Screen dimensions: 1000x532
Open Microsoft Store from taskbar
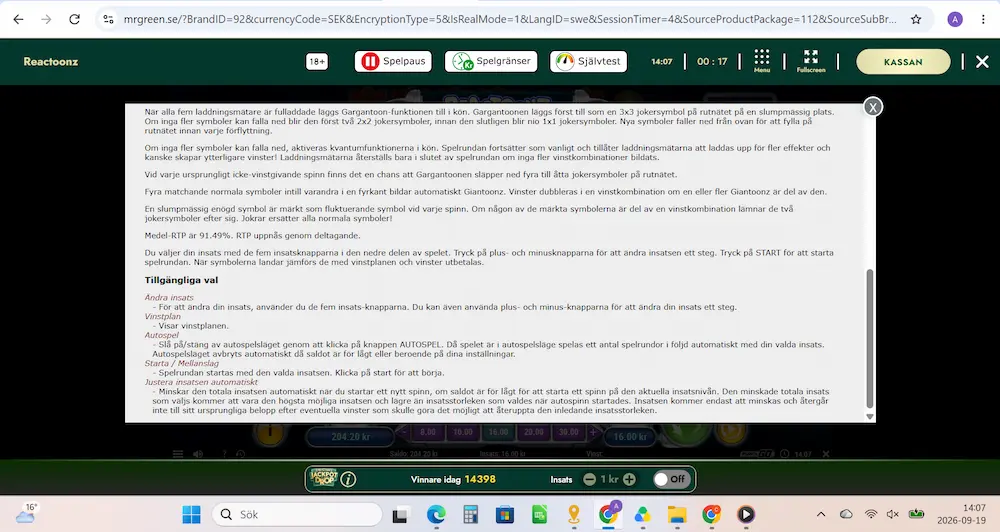click(504, 514)
